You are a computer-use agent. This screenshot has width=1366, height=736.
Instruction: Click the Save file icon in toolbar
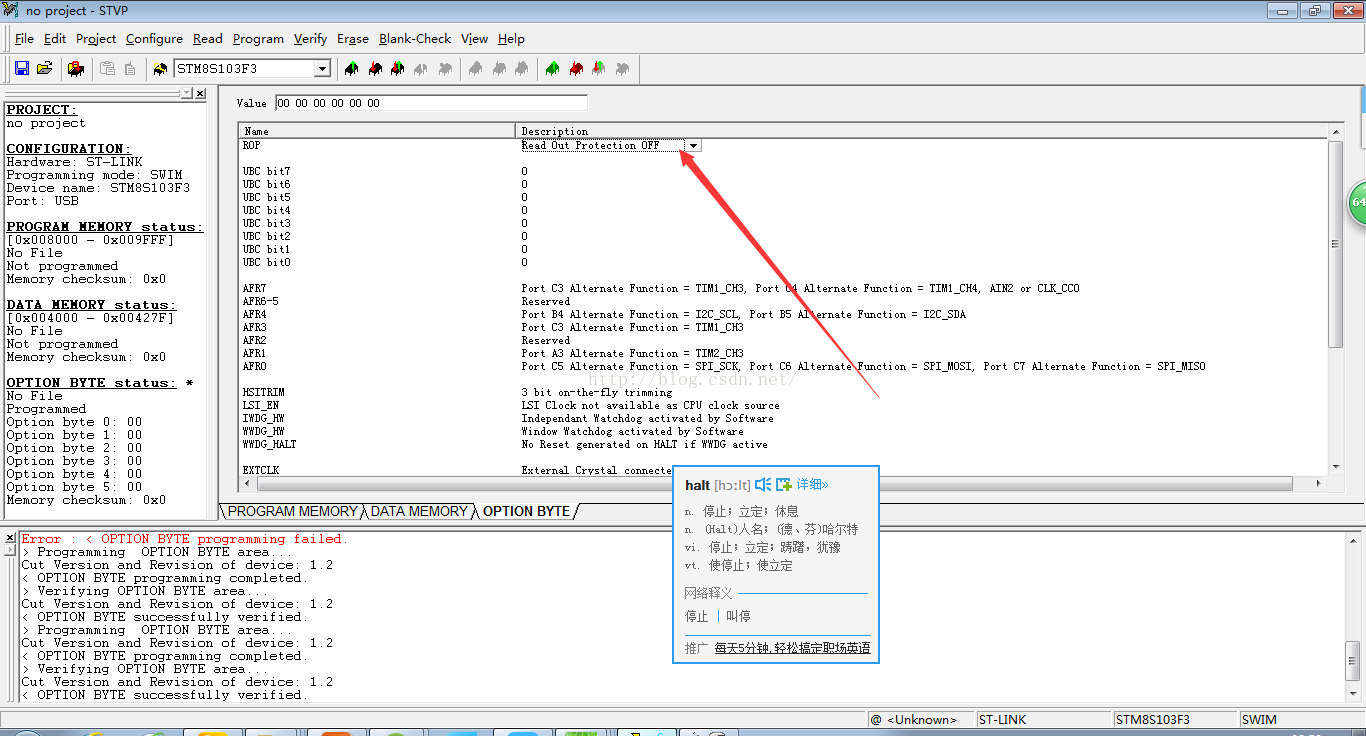pos(22,69)
